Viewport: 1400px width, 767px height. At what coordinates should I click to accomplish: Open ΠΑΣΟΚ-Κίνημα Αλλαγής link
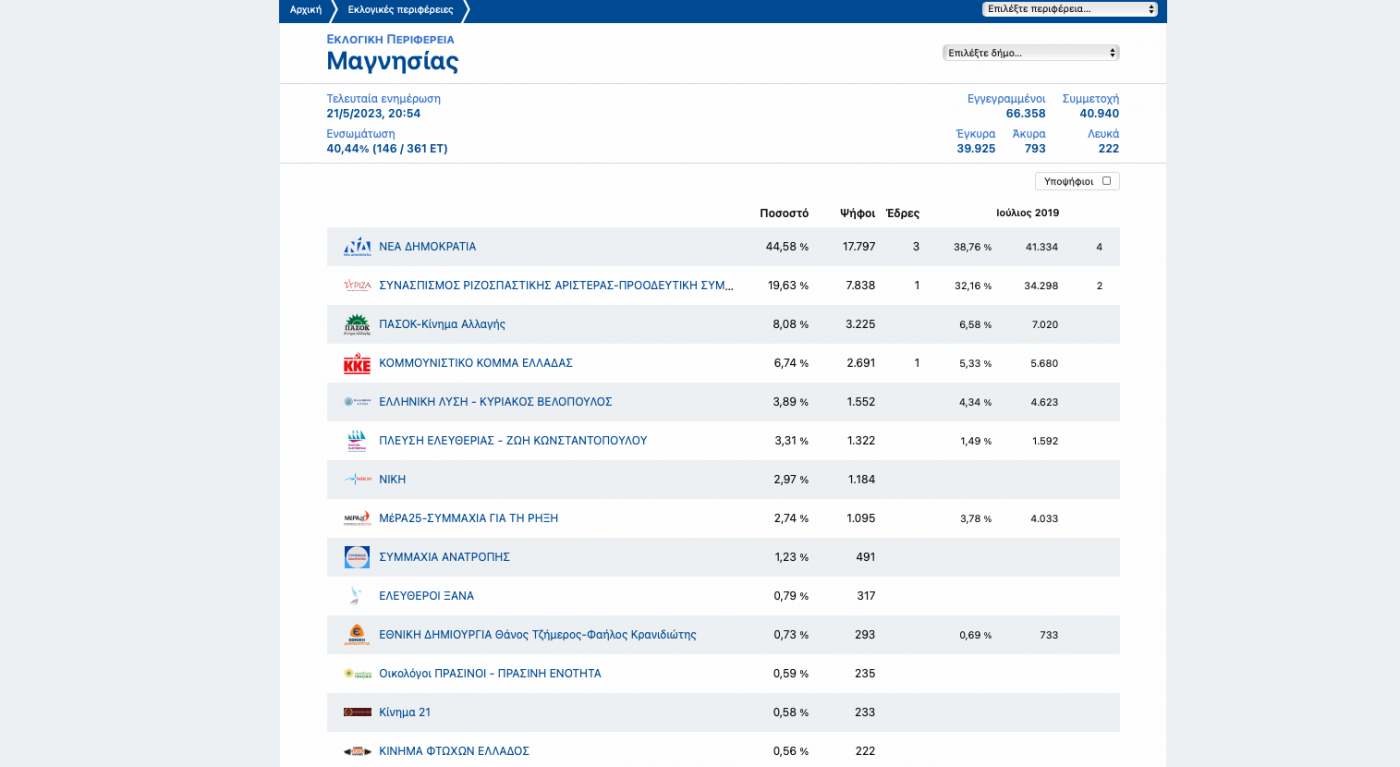point(442,324)
